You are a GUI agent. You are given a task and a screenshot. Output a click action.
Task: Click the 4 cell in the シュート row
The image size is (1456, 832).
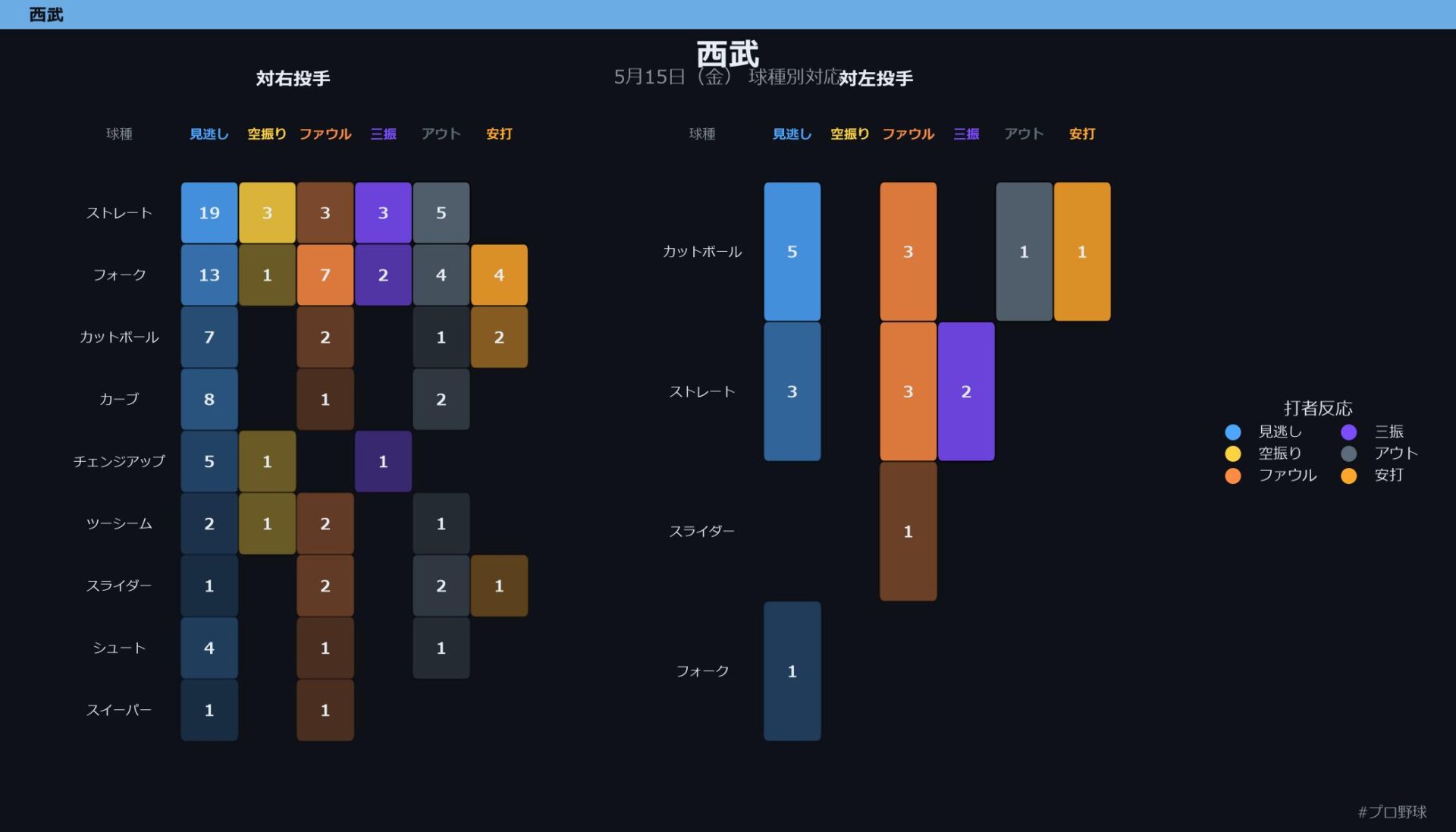[x=209, y=648]
